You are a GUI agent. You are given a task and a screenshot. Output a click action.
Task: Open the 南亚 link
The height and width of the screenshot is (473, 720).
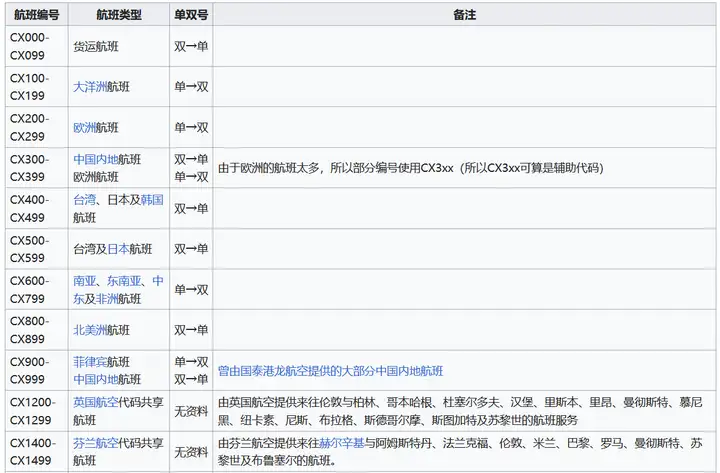click(x=84, y=281)
